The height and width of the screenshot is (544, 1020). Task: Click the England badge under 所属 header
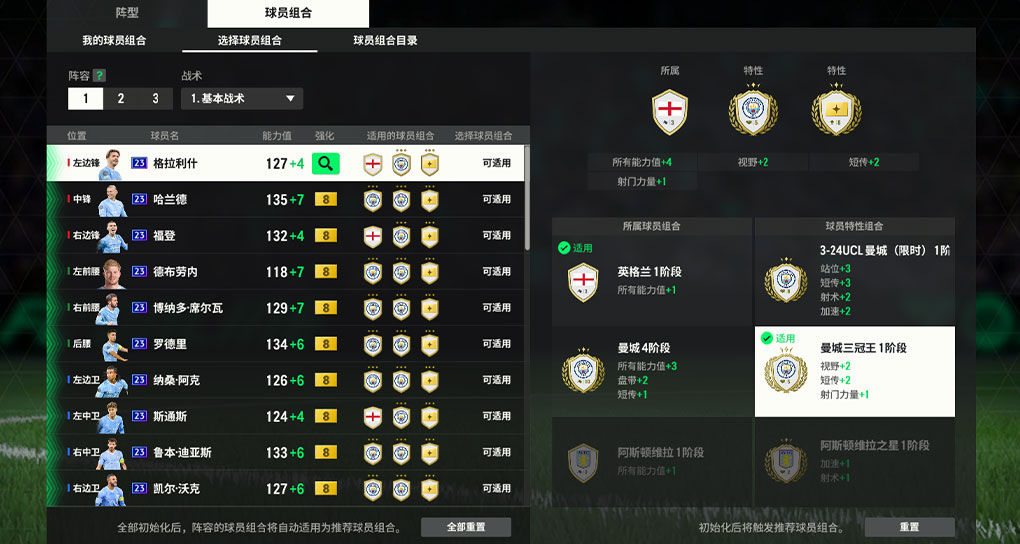pos(669,112)
